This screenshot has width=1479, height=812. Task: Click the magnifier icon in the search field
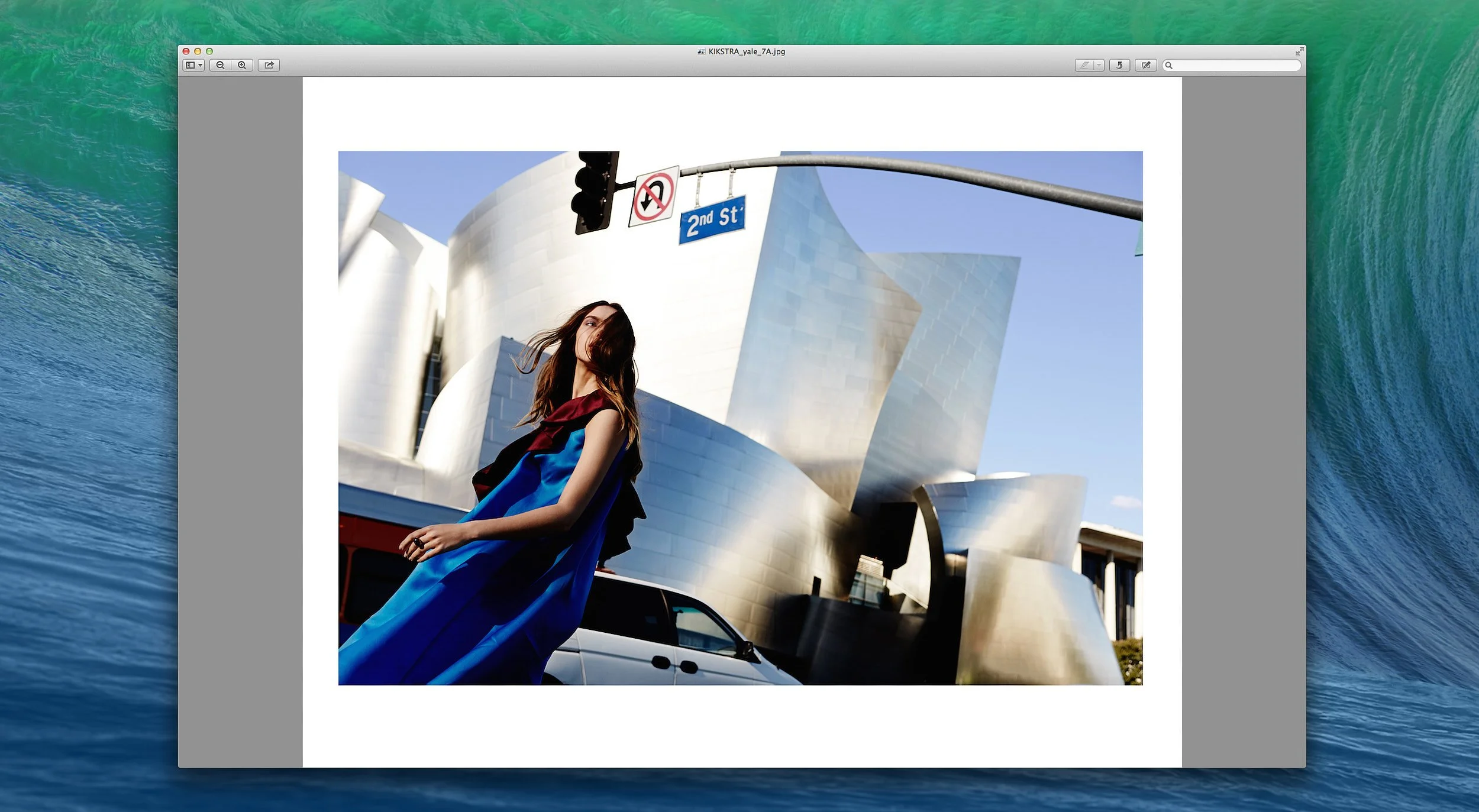tap(1169, 65)
